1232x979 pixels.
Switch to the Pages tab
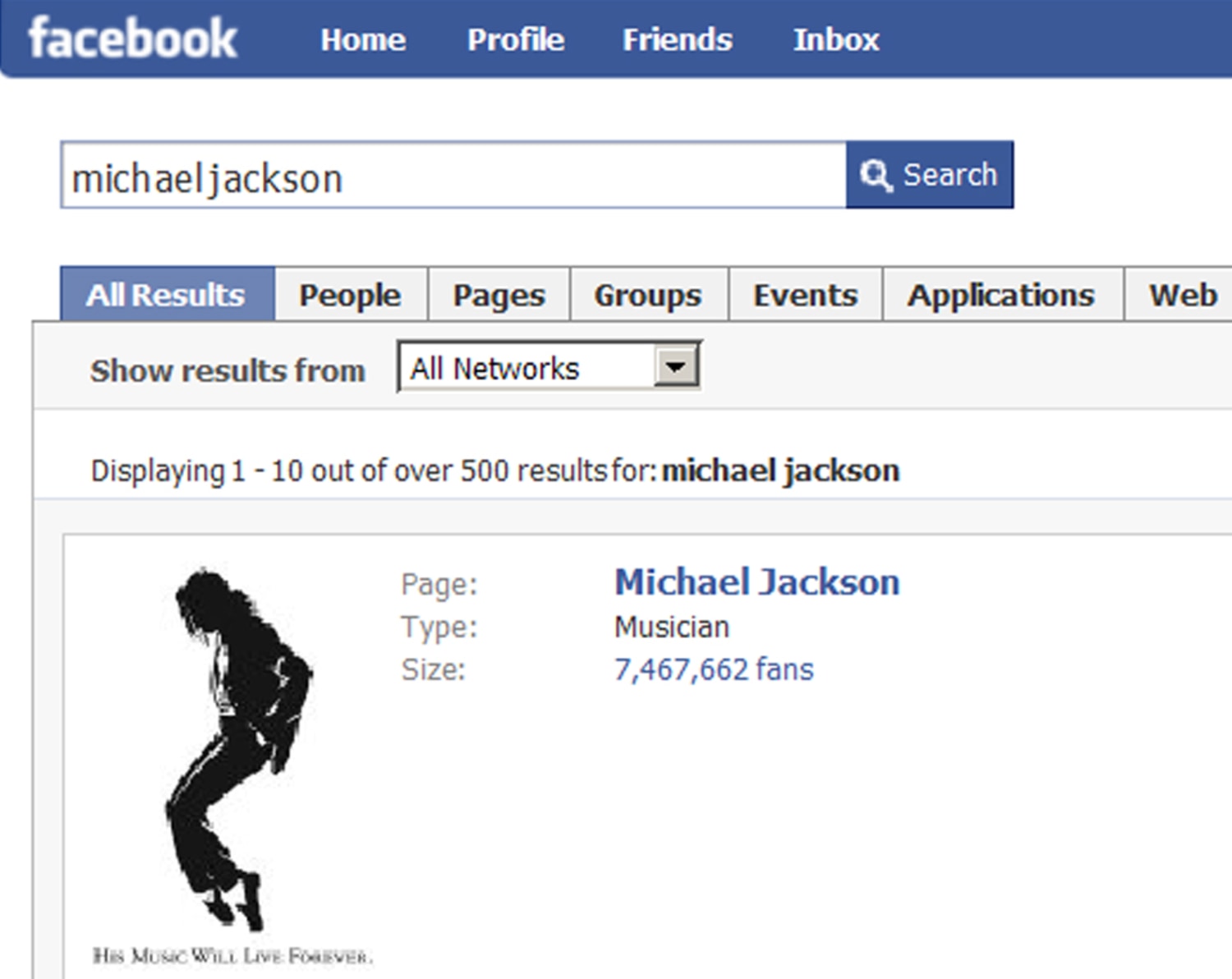[x=498, y=294]
